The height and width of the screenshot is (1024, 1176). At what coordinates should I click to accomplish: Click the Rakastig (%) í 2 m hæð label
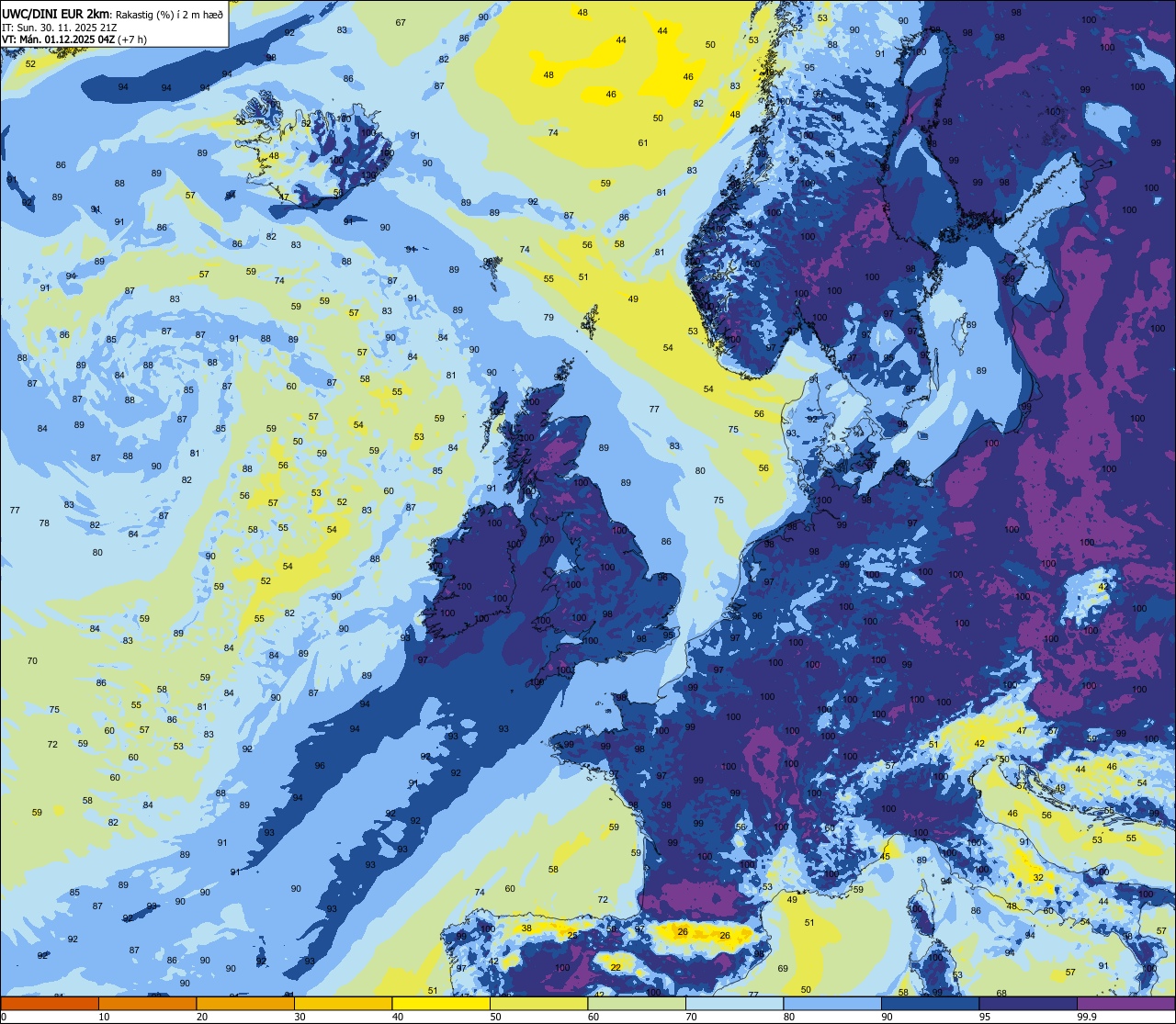tap(168, 14)
